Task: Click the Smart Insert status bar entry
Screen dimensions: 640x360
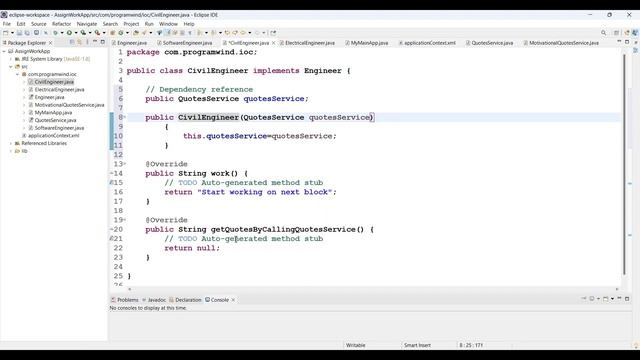Action: (417, 345)
